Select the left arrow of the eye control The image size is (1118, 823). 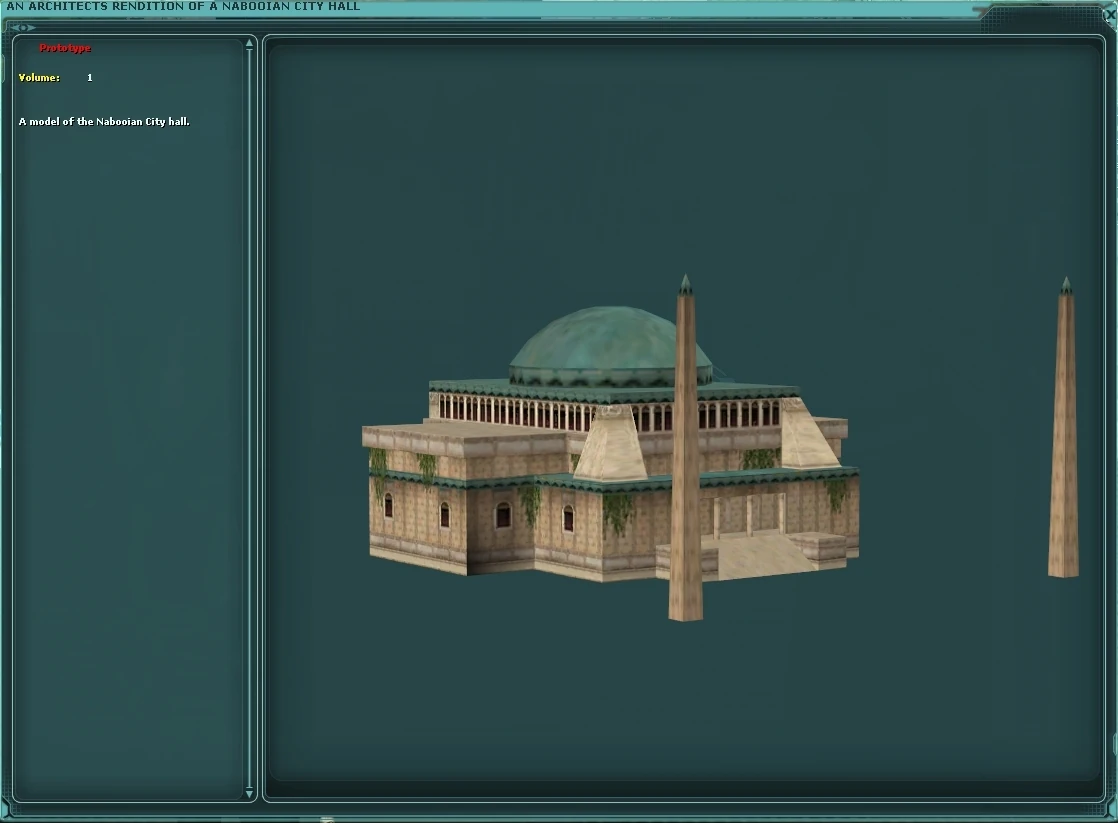(13, 28)
